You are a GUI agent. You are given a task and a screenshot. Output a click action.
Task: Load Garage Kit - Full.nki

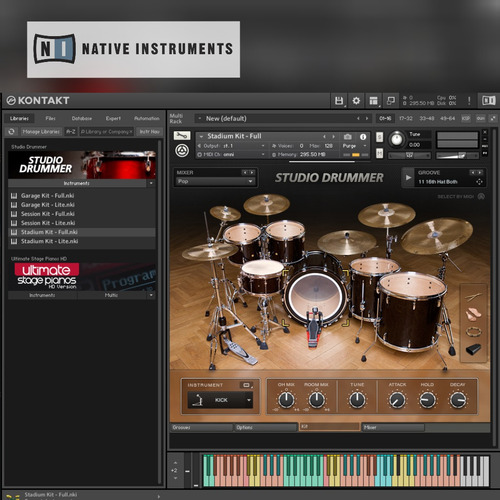48,196
